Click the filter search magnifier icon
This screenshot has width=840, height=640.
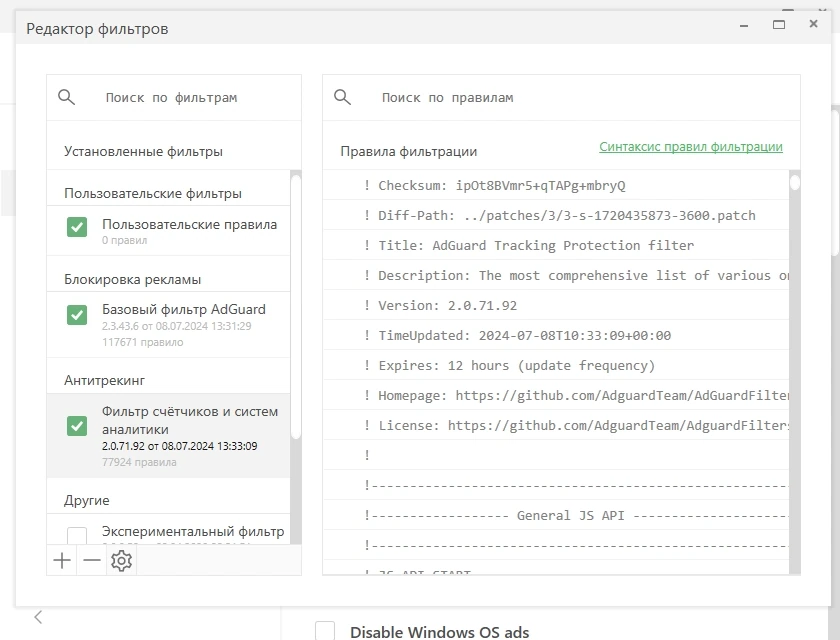(66, 97)
